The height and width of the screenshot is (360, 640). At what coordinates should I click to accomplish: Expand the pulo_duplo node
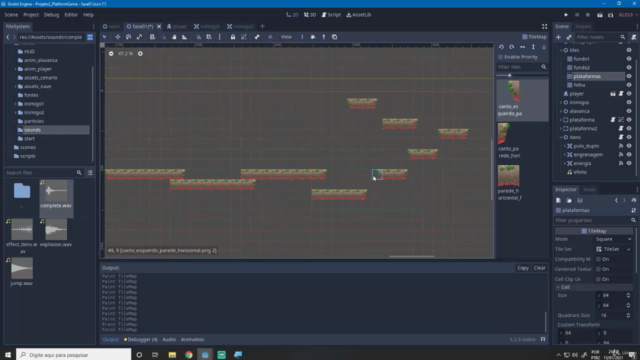tap(565, 146)
